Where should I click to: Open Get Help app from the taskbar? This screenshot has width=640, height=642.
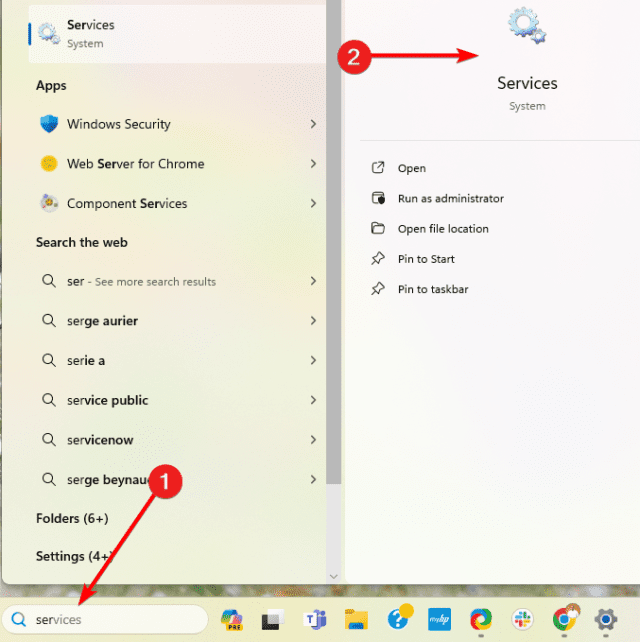click(x=399, y=617)
